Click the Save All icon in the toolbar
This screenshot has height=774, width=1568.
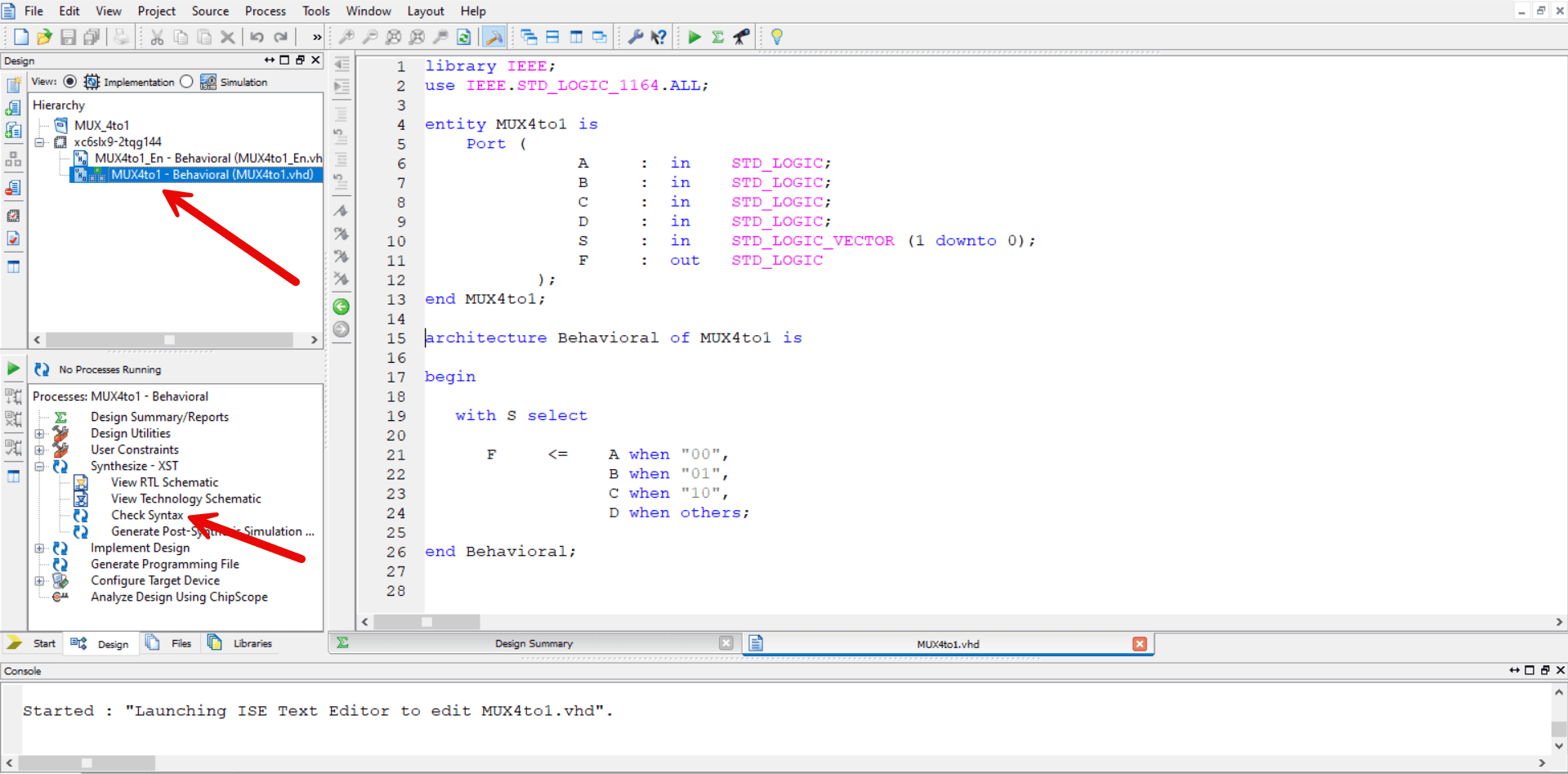tap(91, 37)
